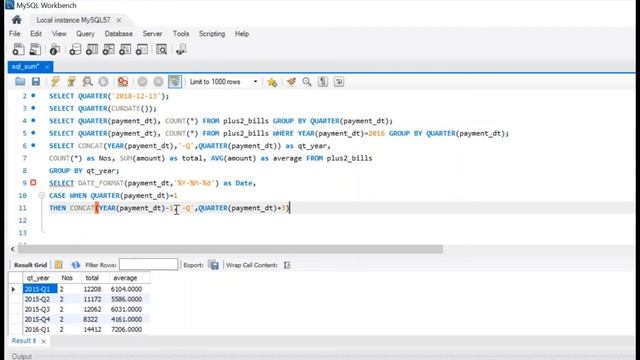
Task: Commit transaction toolbar icon
Action: 142,82
